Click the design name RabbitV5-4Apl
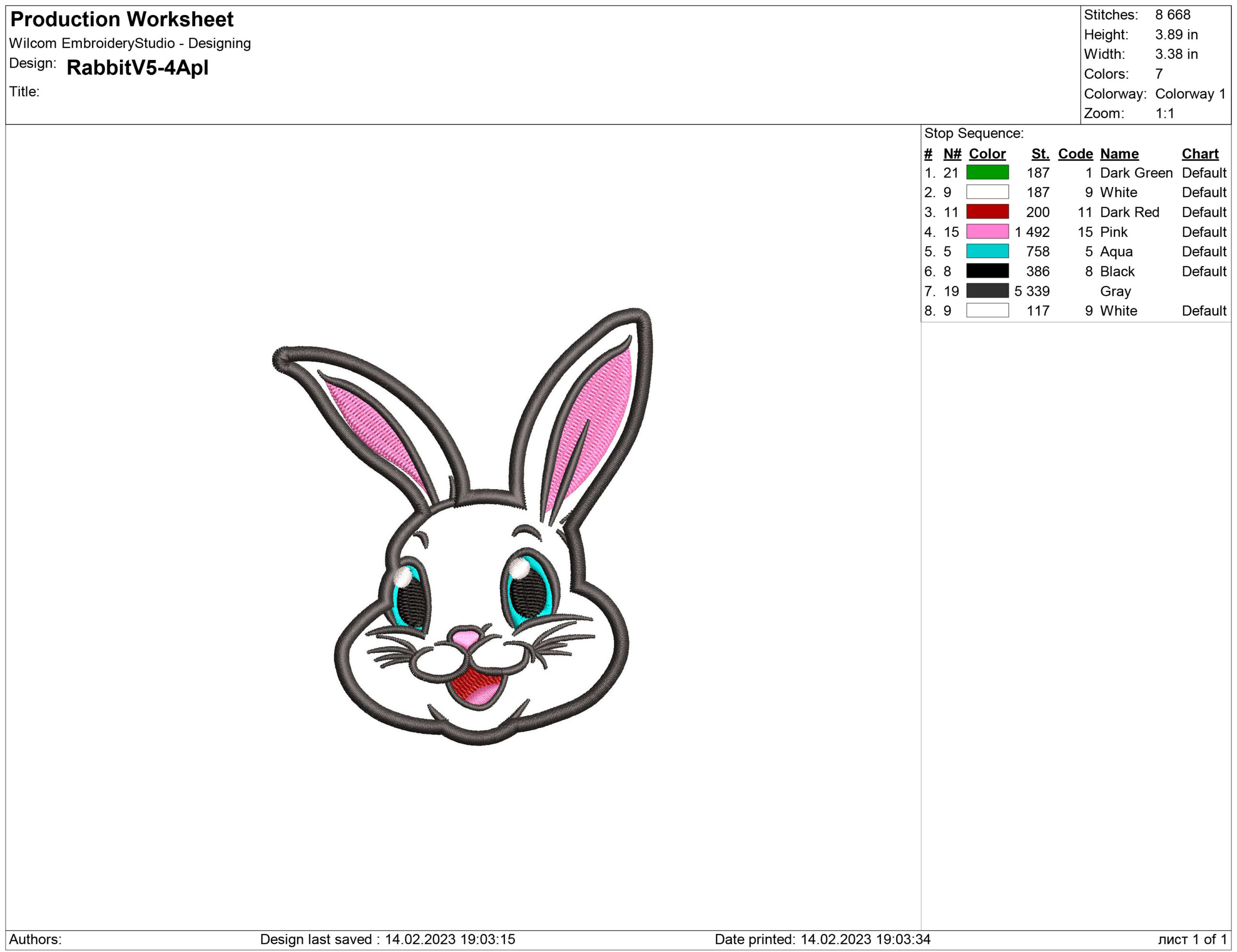 [138, 68]
